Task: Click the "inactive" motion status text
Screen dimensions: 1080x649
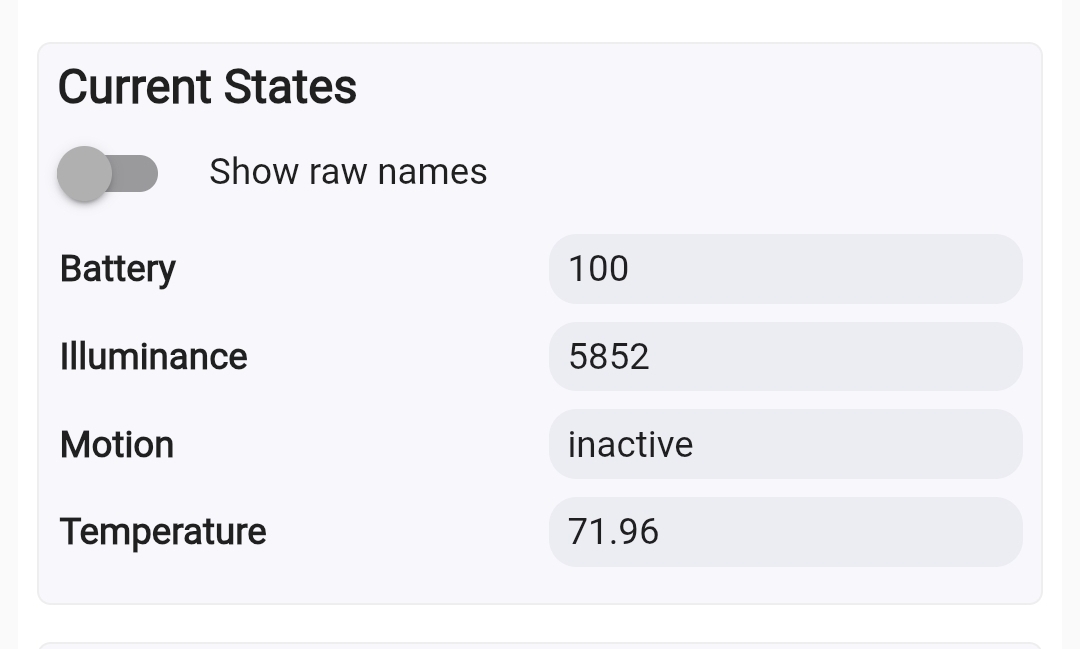Action: (630, 445)
